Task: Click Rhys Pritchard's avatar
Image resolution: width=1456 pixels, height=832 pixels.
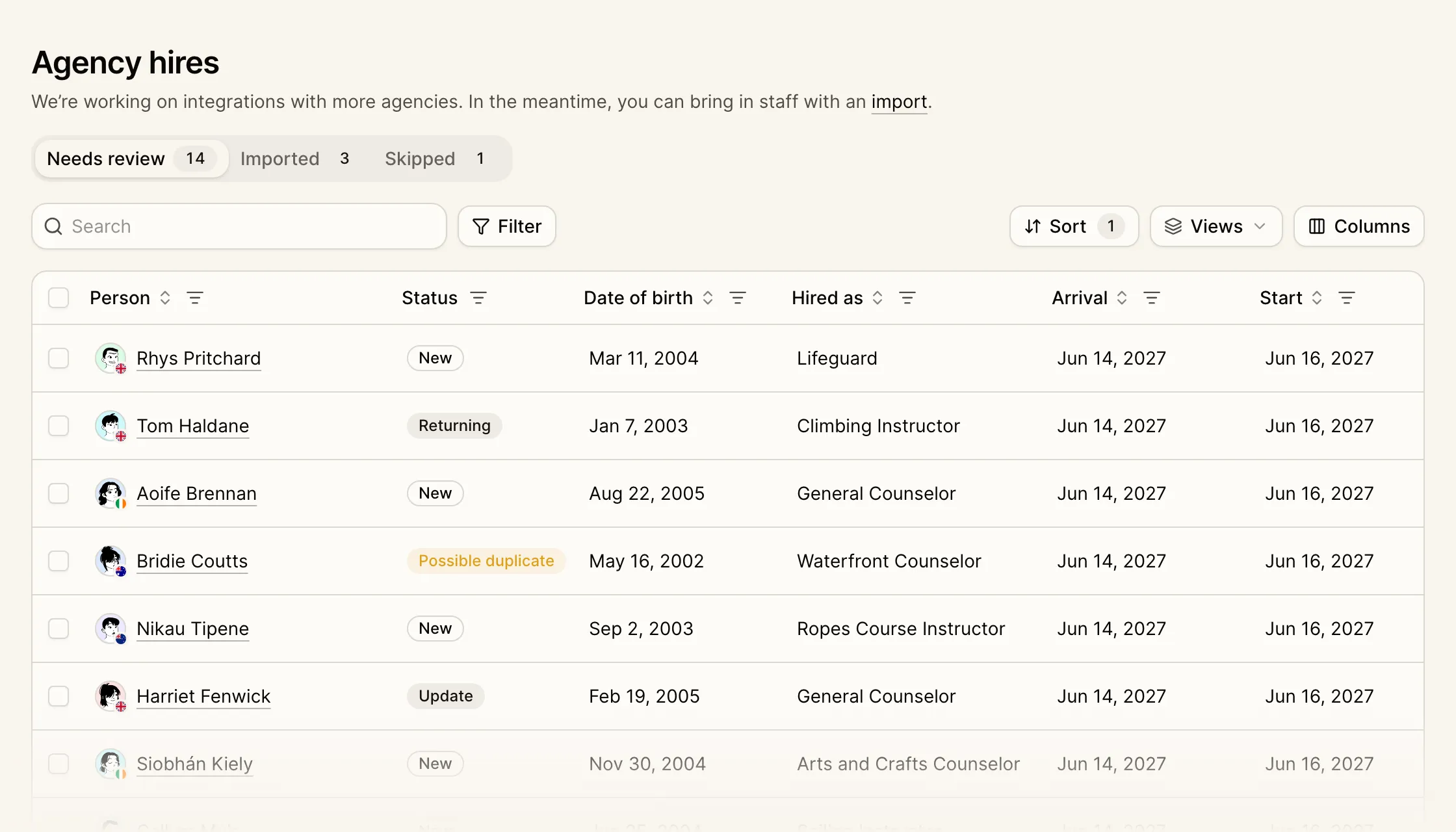Action: tap(110, 358)
